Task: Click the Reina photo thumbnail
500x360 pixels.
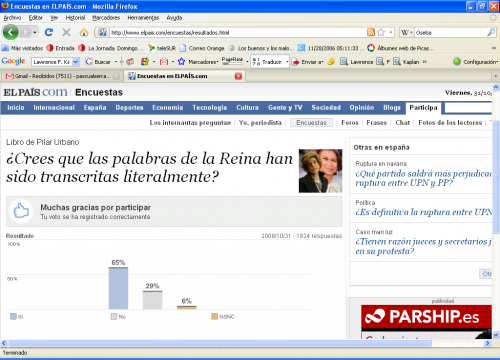Action: (320, 171)
